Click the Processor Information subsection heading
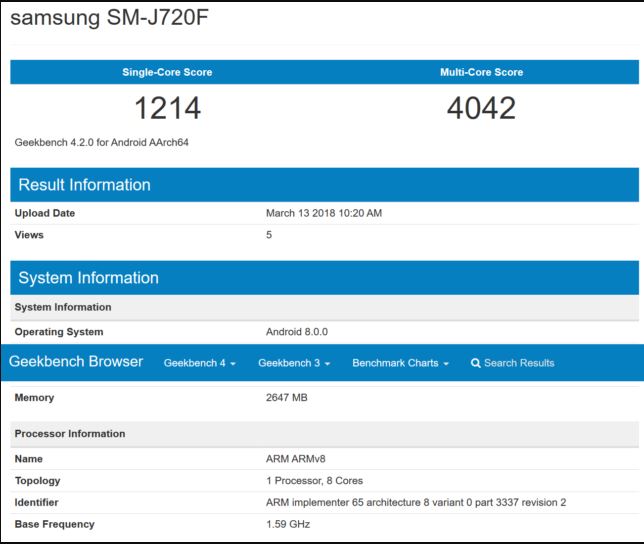This screenshot has width=644, height=544. [x=70, y=434]
